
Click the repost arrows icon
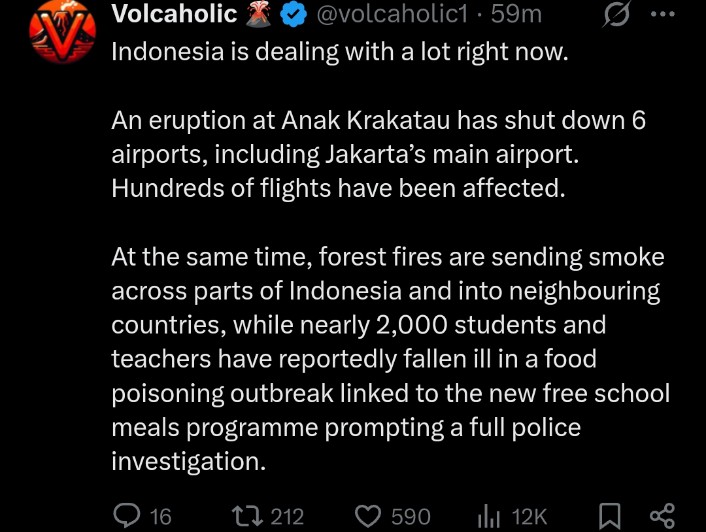tap(247, 516)
